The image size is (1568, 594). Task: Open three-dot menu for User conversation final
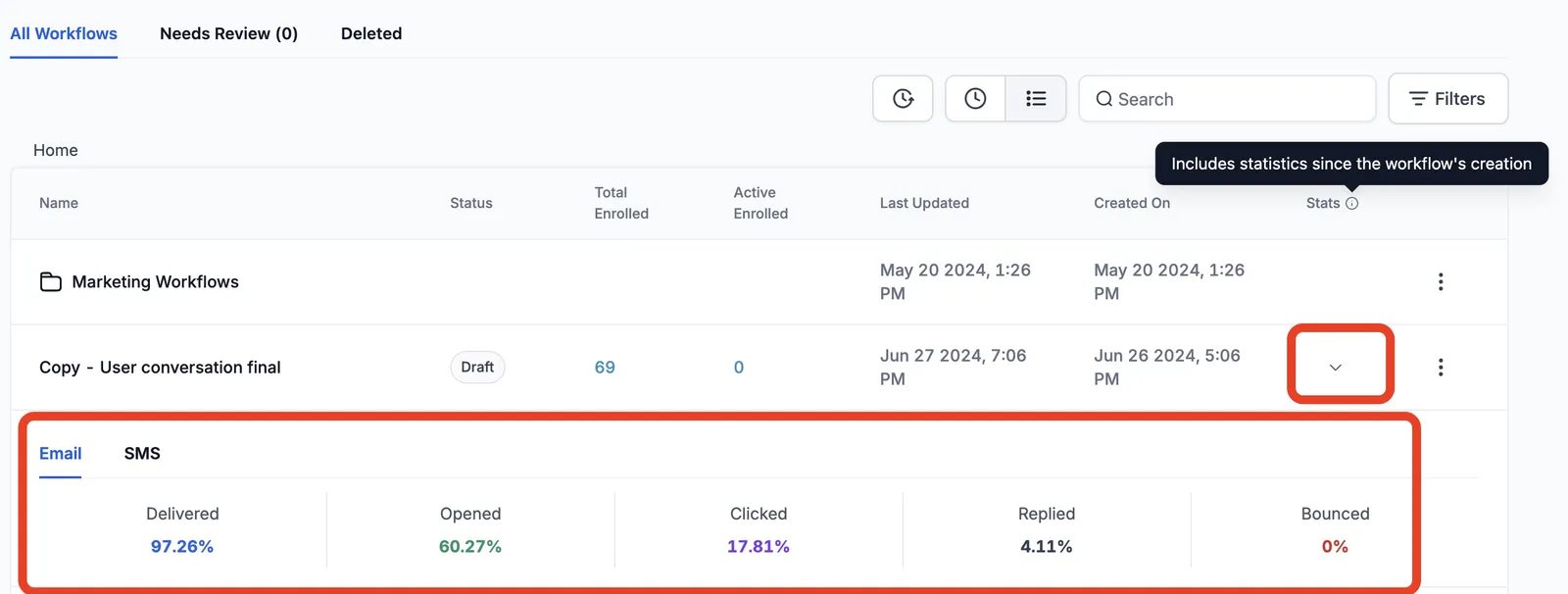[x=1441, y=368]
